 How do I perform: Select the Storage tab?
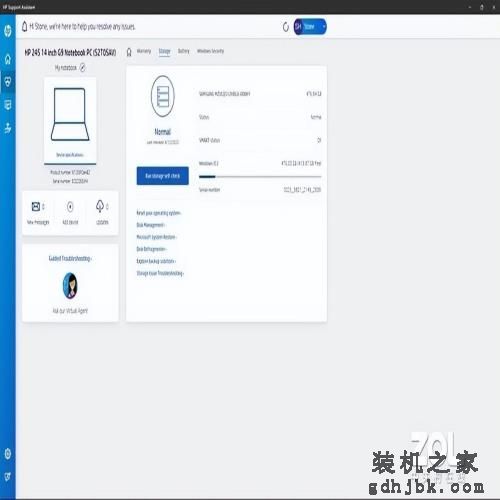coord(164,51)
